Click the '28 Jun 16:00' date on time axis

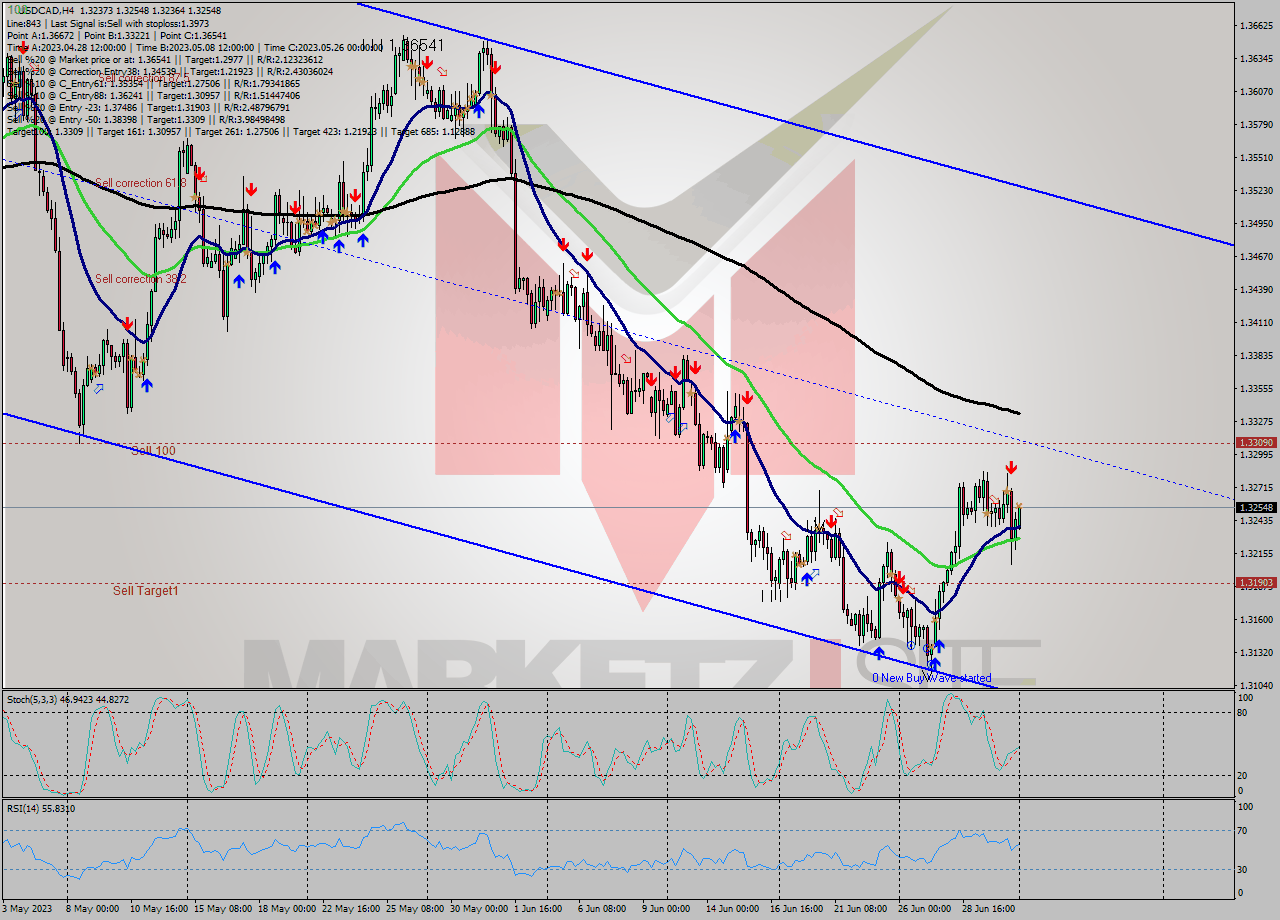987,909
